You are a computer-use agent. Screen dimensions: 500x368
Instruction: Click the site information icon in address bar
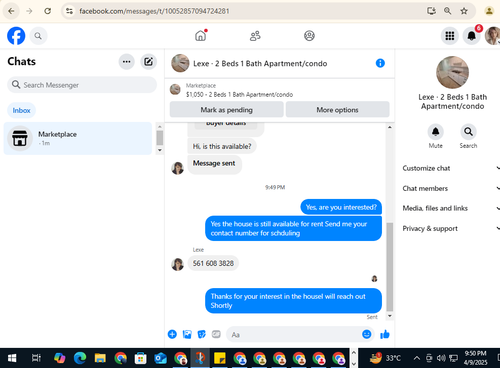click(x=69, y=11)
